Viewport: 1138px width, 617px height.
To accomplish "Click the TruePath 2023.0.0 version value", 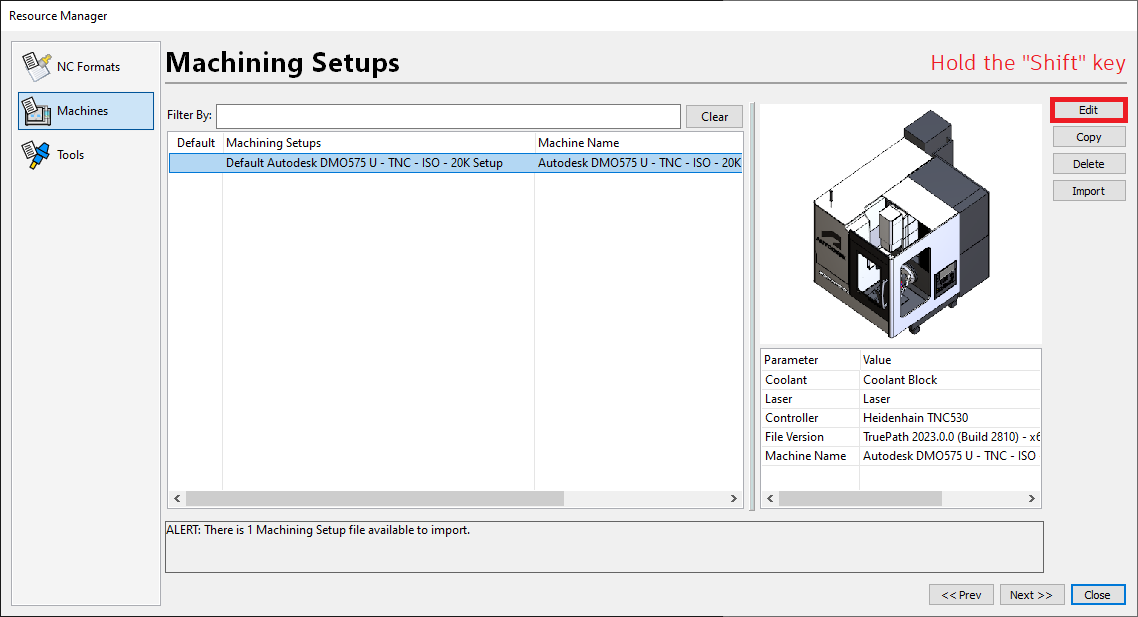I will (951, 436).
